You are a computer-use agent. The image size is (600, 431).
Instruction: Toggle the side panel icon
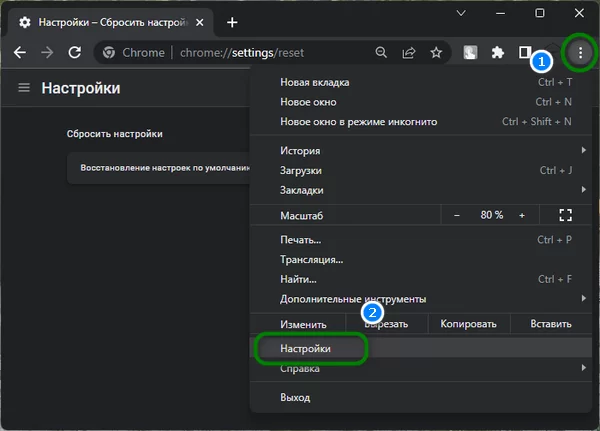click(526, 52)
